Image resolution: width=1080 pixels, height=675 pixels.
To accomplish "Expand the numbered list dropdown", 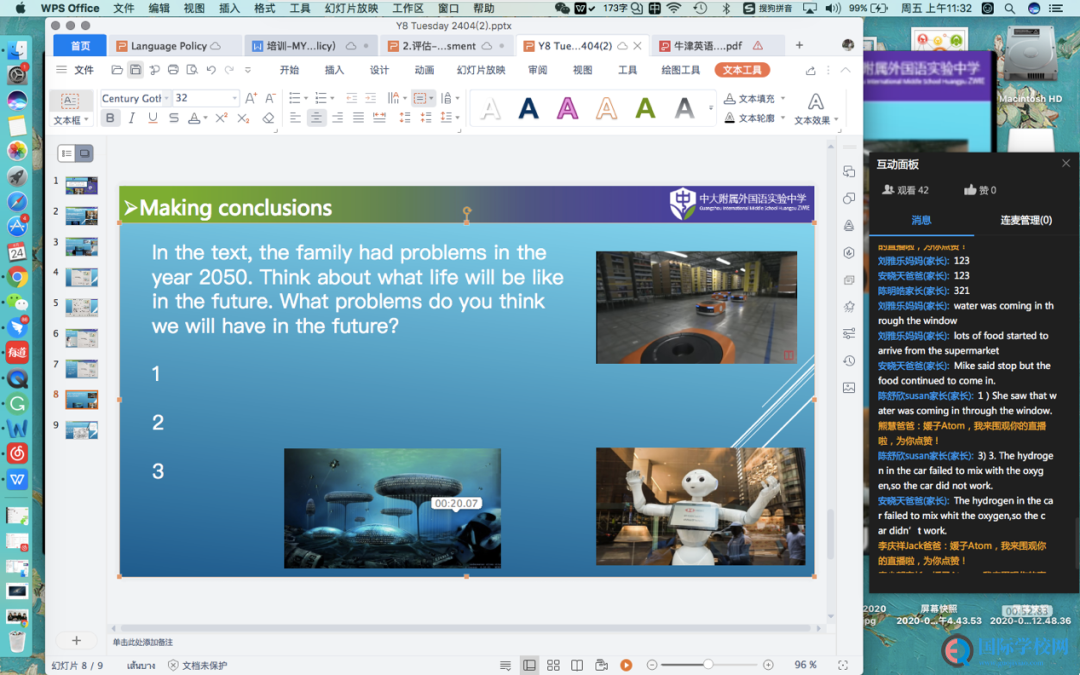I will click(332, 98).
